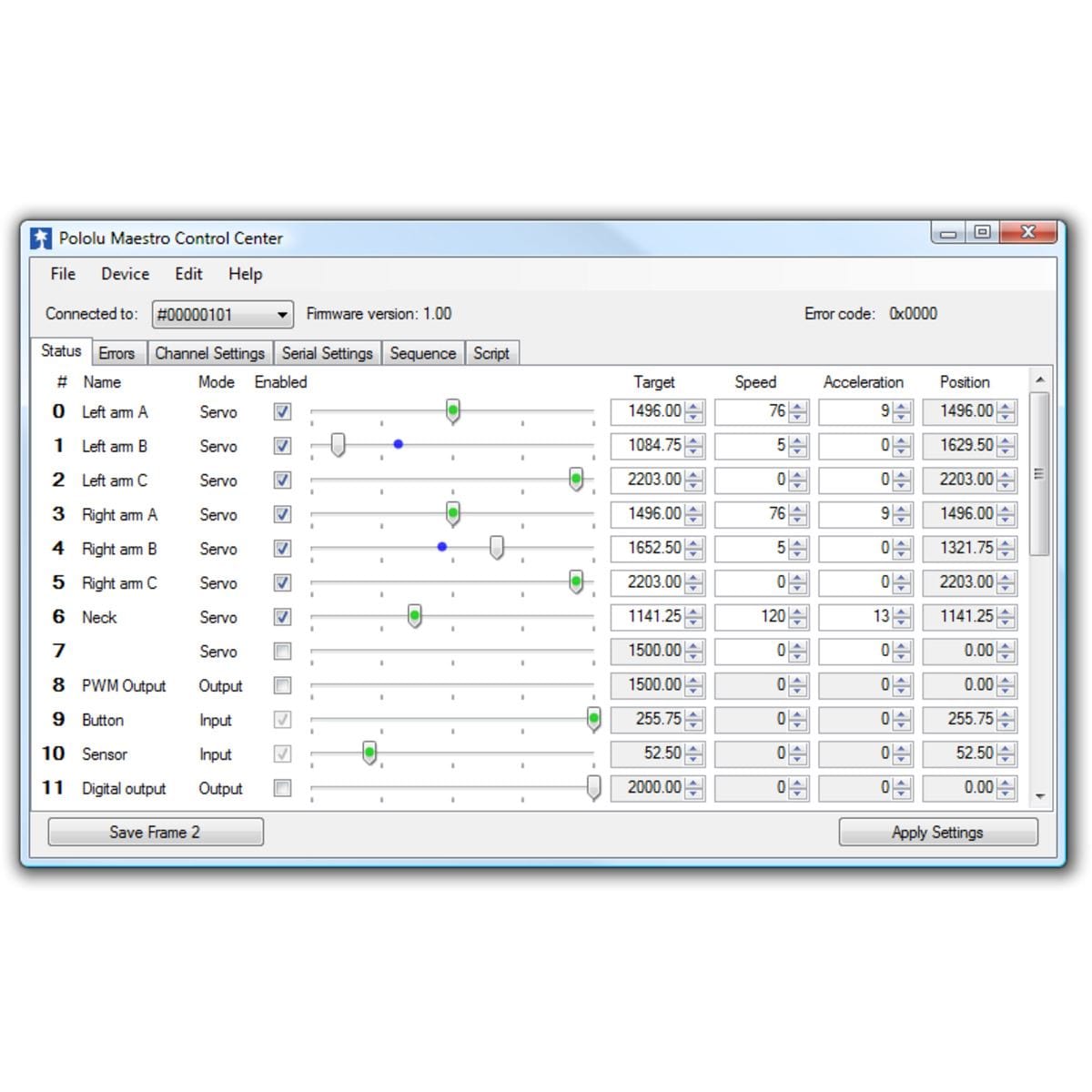Open the Connected to device dropdown
Viewport: 1092px width, 1092px height.
pyautogui.click(x=282, y=315)
